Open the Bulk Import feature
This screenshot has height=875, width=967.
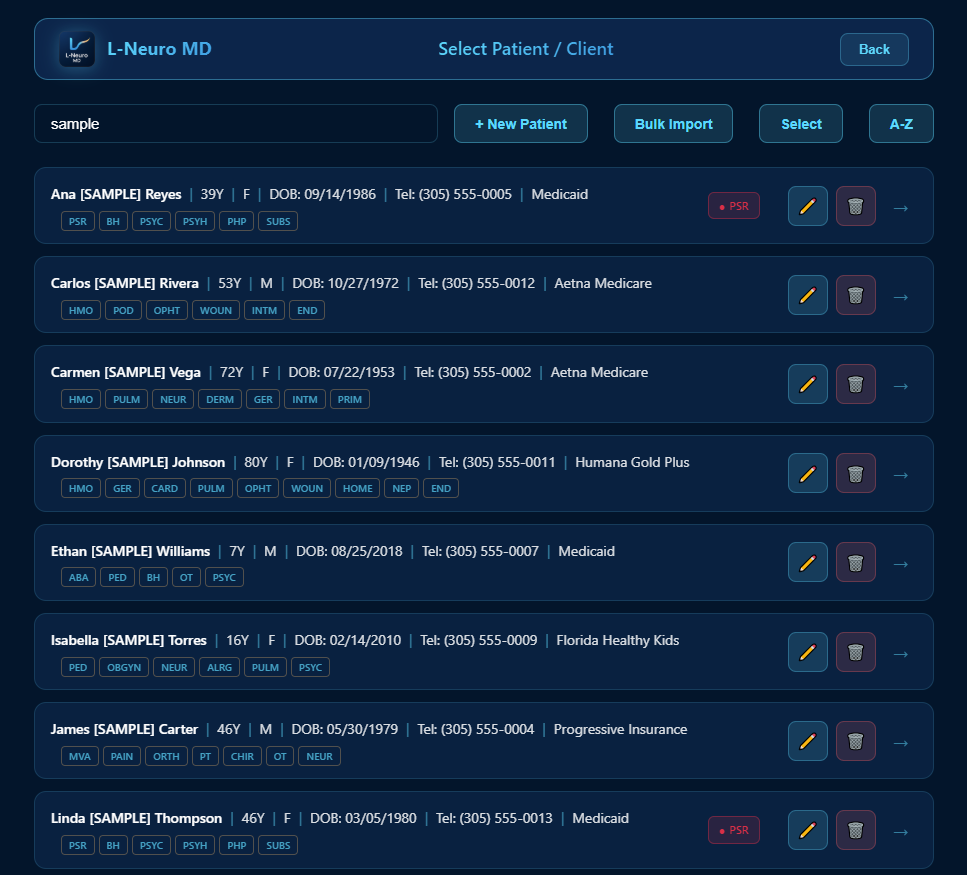click(673, 123)
